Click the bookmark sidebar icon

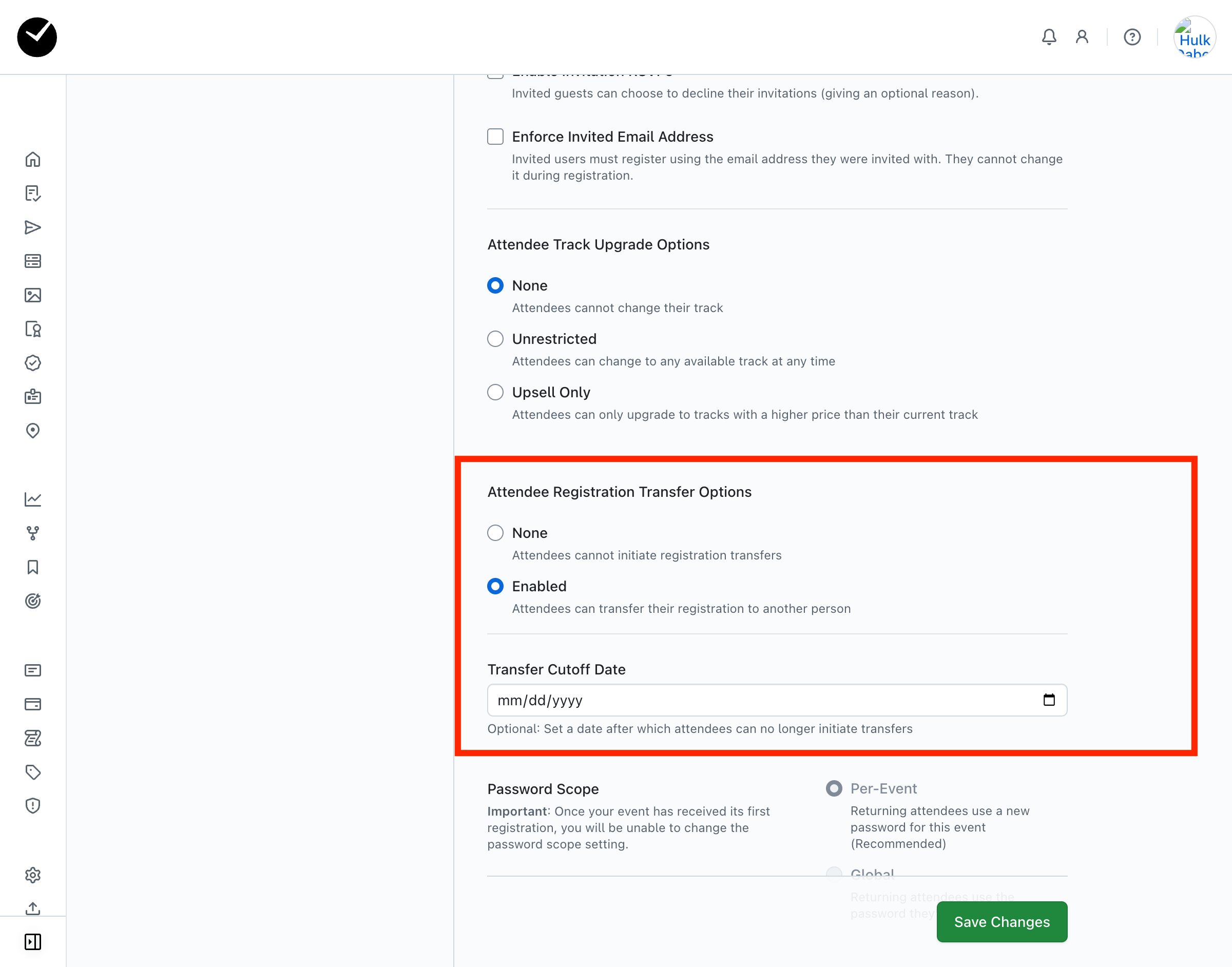[33, 567]
